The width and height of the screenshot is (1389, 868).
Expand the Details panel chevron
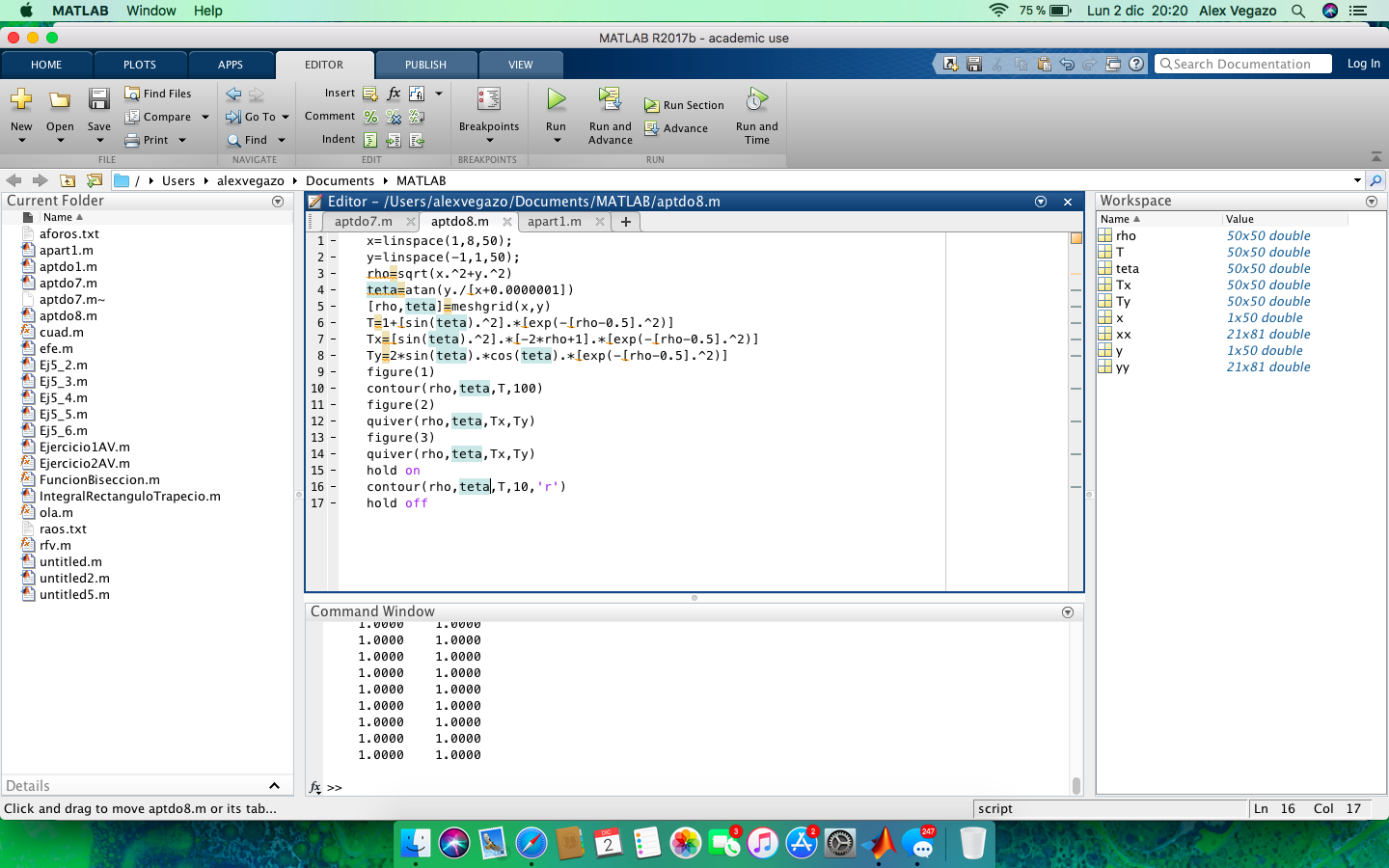pyautogui.click(x=274, y=786)
